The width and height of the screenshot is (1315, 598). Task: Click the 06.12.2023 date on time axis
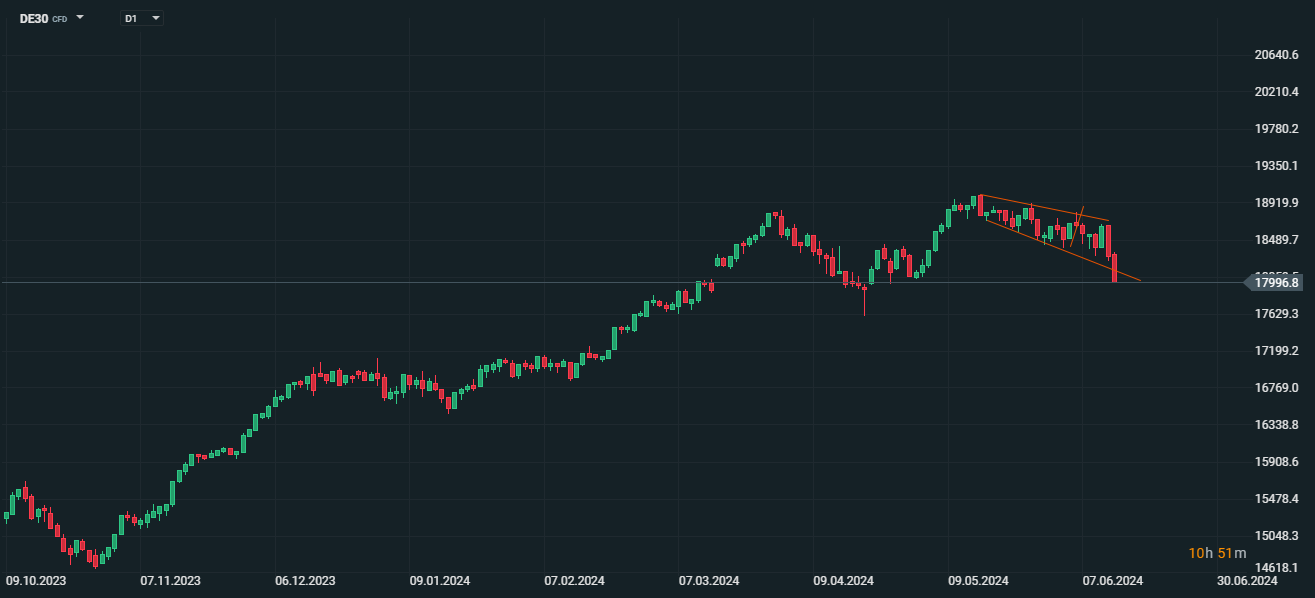(x=305, y=580)
